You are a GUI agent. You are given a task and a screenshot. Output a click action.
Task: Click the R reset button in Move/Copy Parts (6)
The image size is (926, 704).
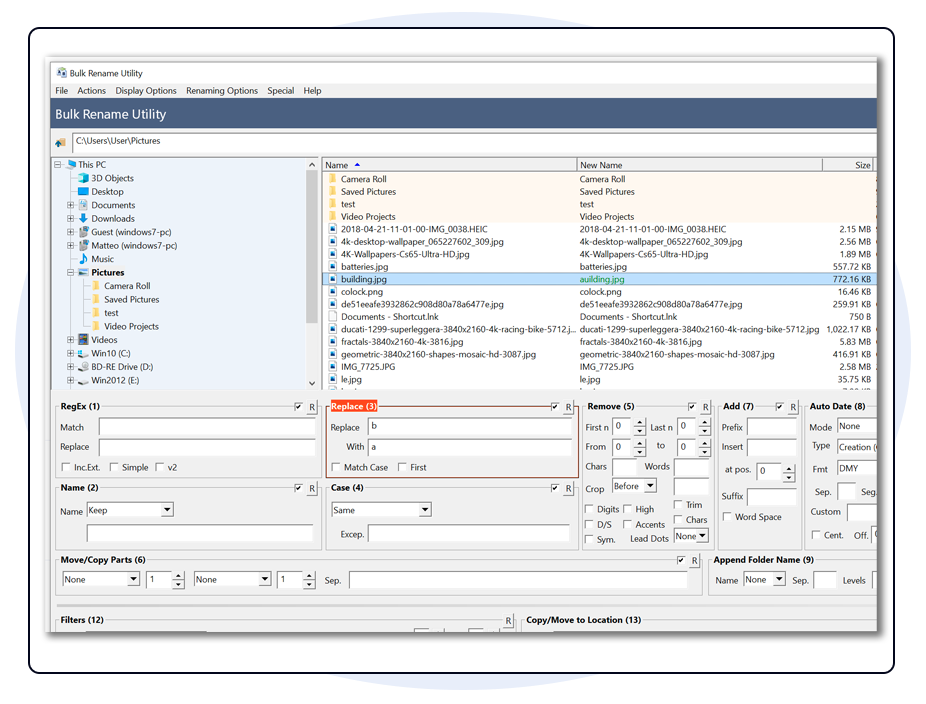pos(694,560)
